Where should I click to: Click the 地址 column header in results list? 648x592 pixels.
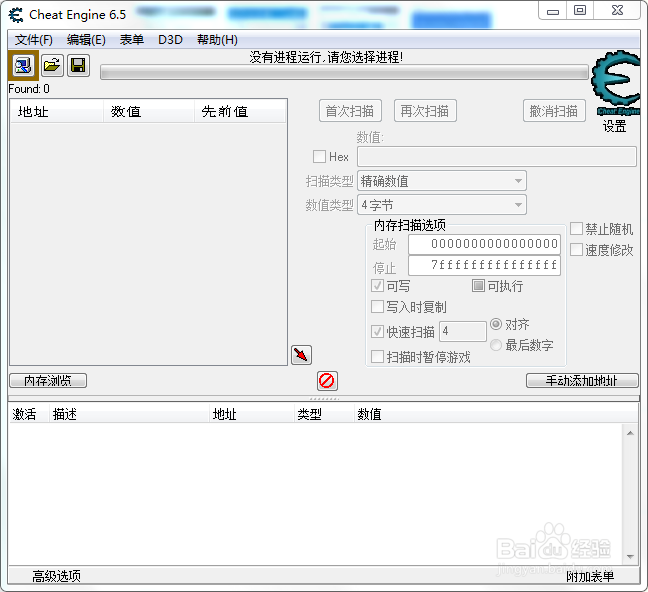pyautogui.click(x=57, y=112)
